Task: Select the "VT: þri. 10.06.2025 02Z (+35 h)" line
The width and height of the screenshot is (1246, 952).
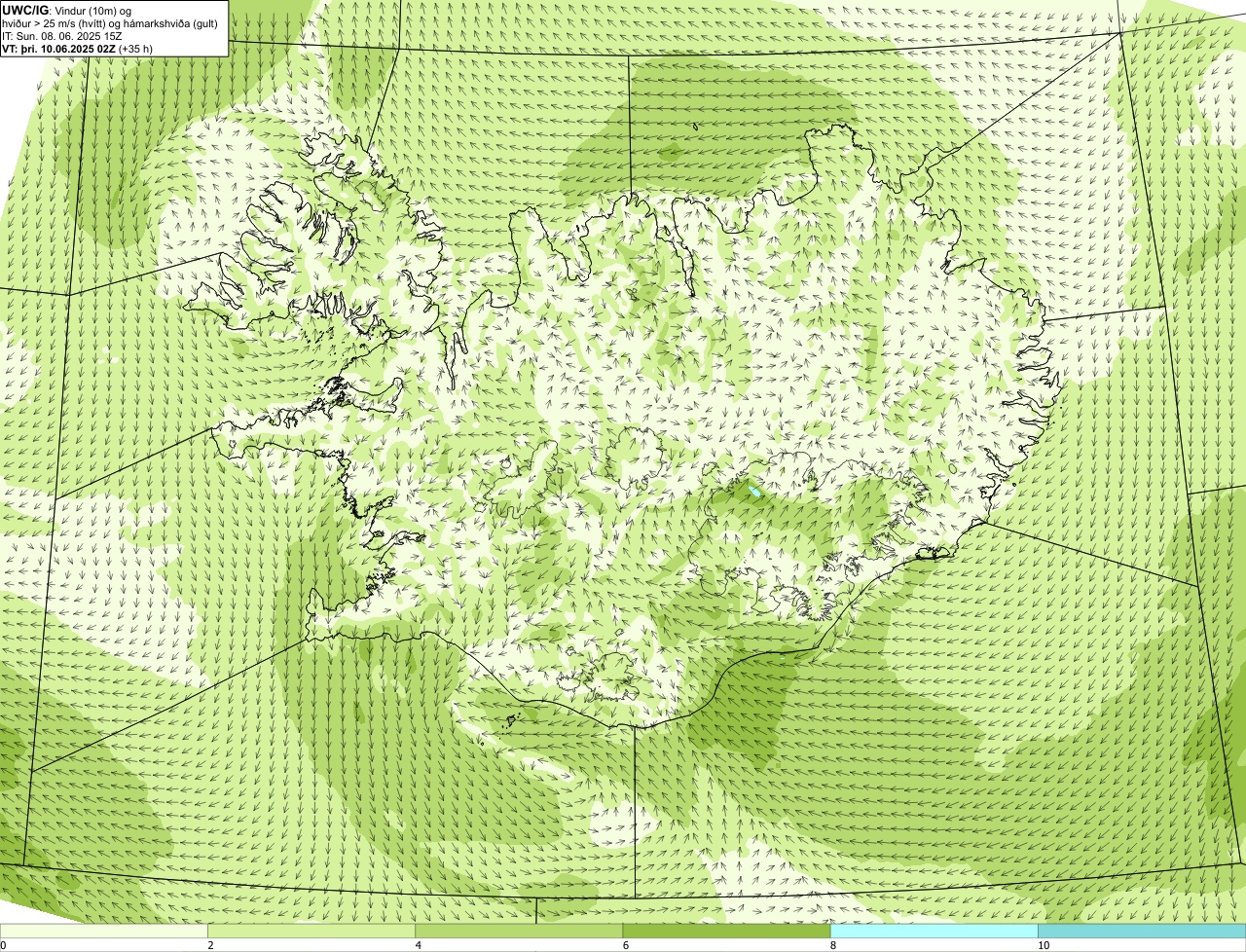Action: (x=78, y=49)
